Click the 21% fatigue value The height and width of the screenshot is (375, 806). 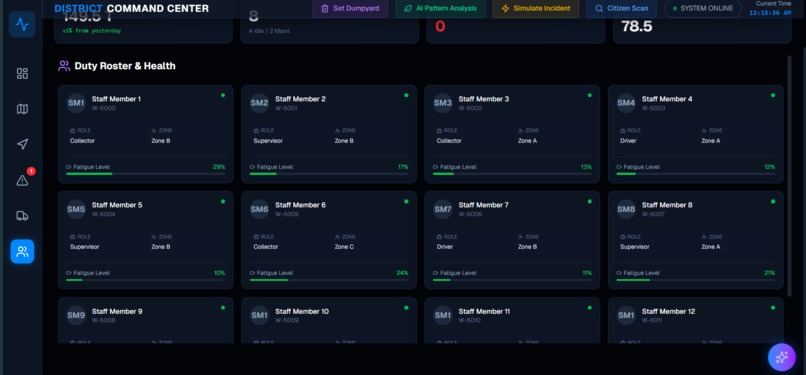point(770,273)
